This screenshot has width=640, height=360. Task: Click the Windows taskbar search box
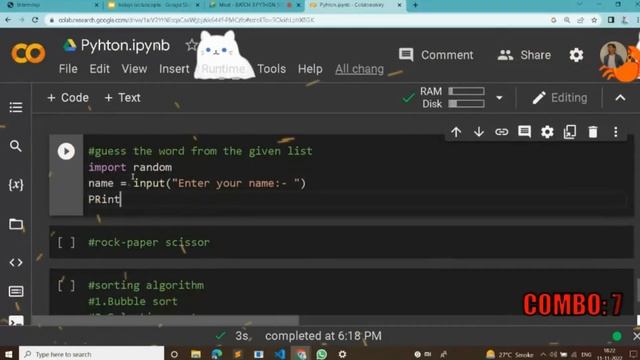click(x=91, y=354)
